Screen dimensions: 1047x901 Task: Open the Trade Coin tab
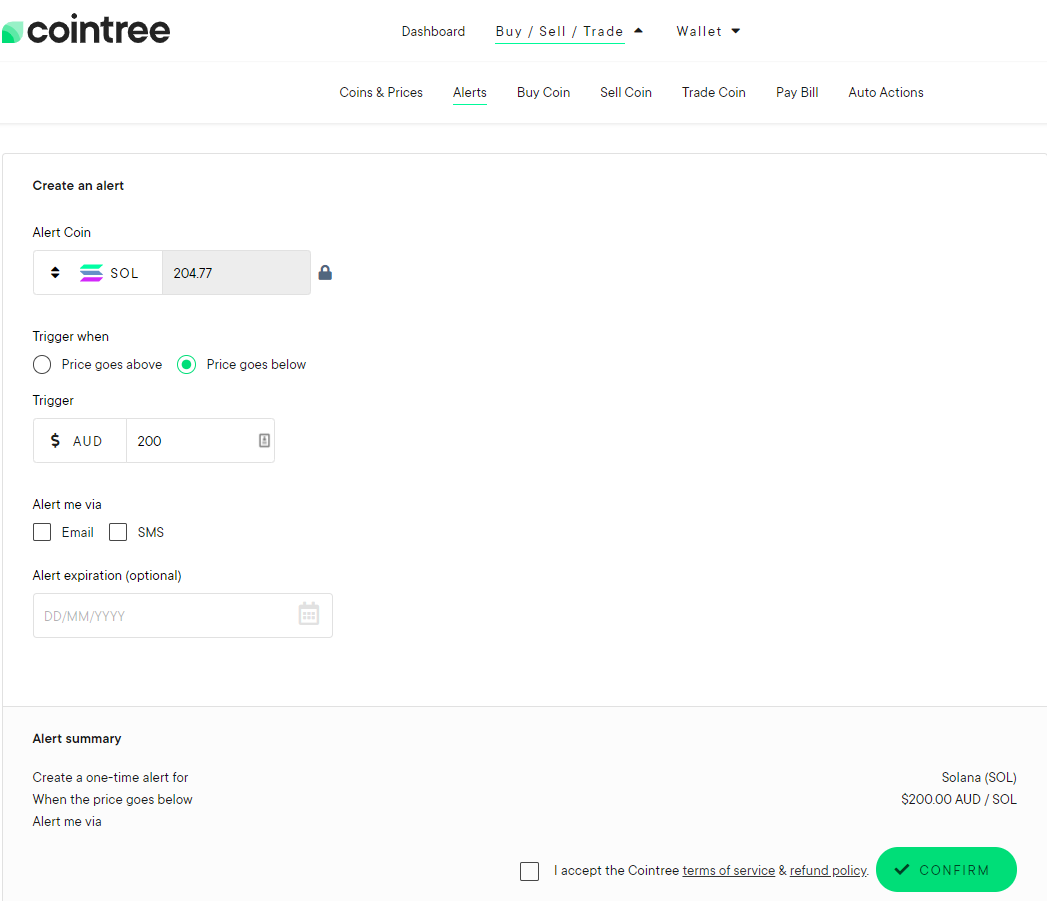[714, 92]
